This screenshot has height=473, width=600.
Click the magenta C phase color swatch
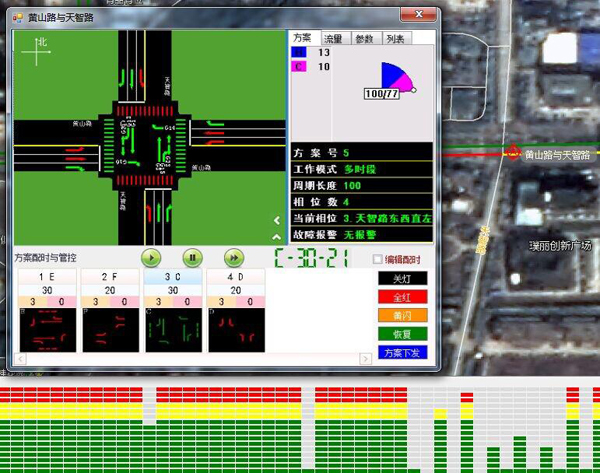click(x=299, y=67)
